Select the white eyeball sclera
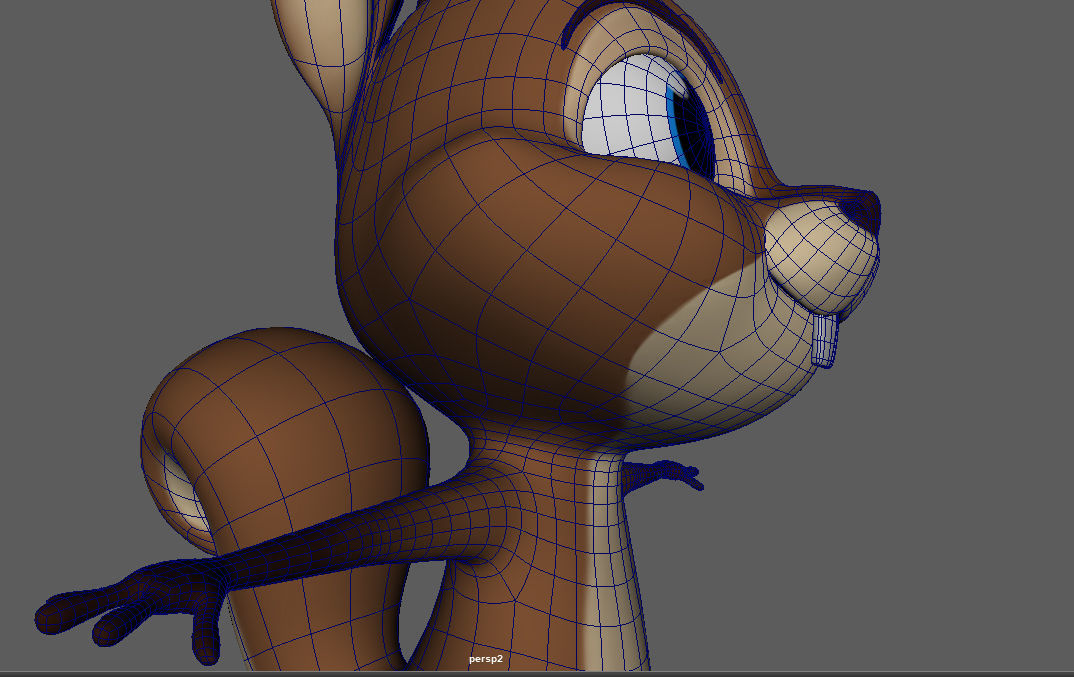Viewport: 1074px width, 677px height. pos(629,108)
